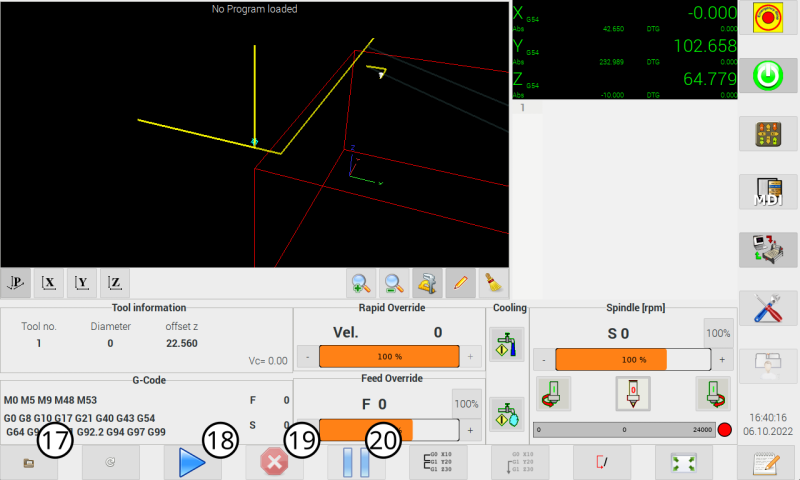Select perspective view P button
This screenshot has width=800, height=480.
(16, 283)
